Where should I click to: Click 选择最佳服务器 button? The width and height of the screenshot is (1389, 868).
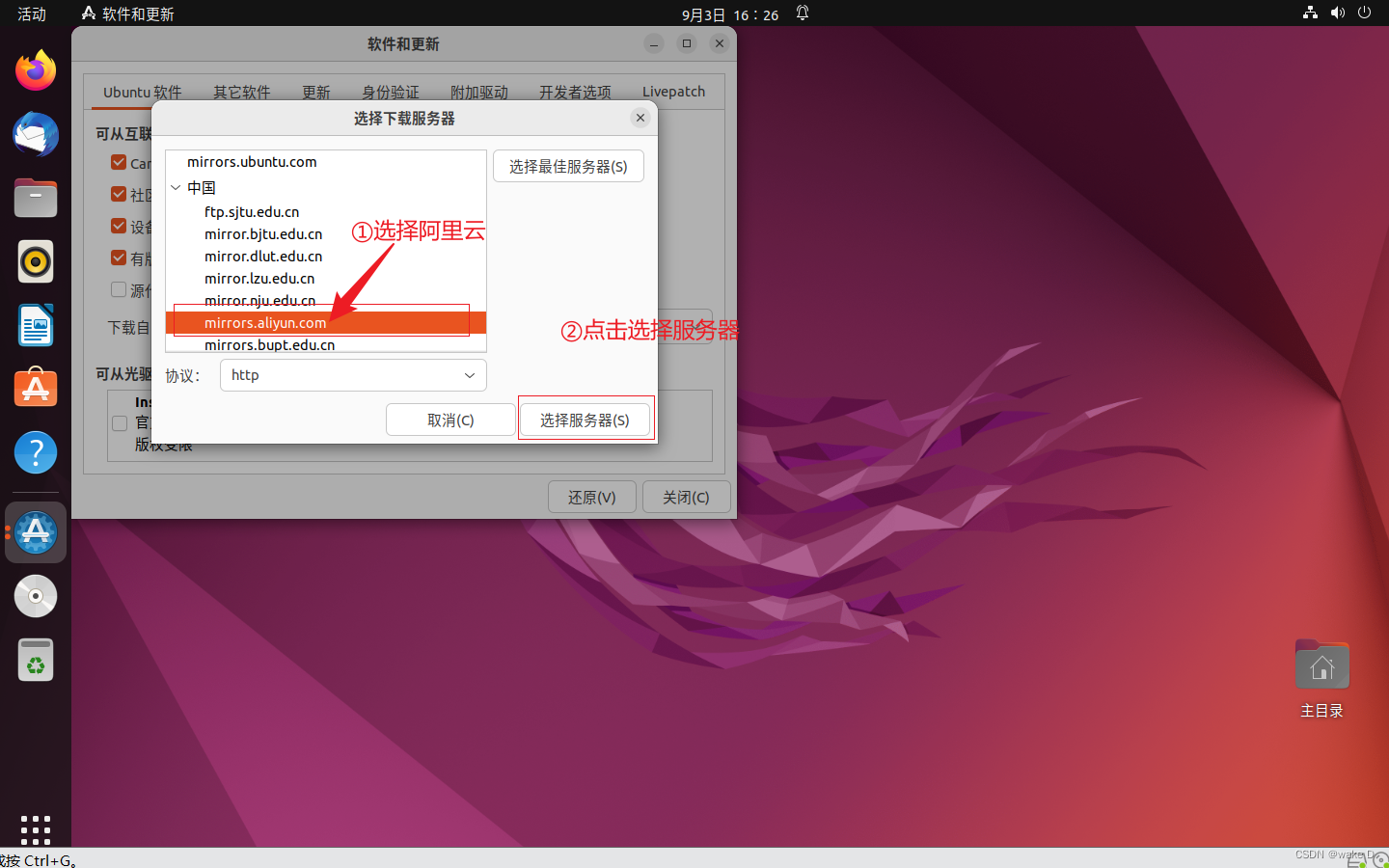(x=568, y=166)
